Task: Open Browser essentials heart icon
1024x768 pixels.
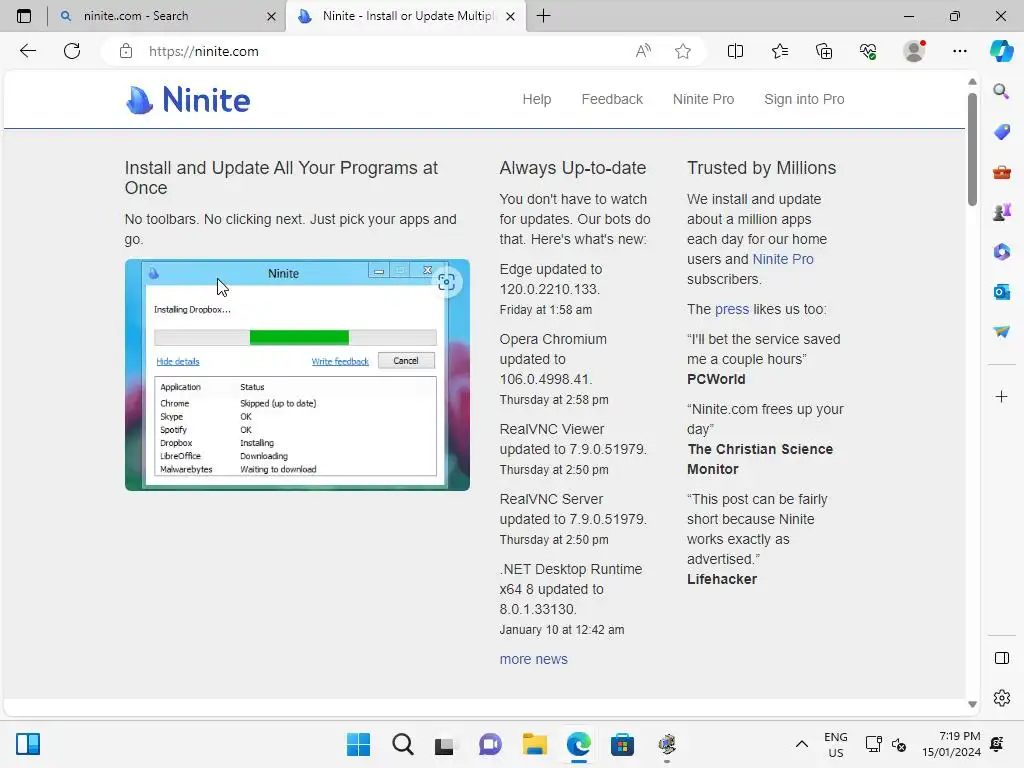Action: (x=868, y=51)
